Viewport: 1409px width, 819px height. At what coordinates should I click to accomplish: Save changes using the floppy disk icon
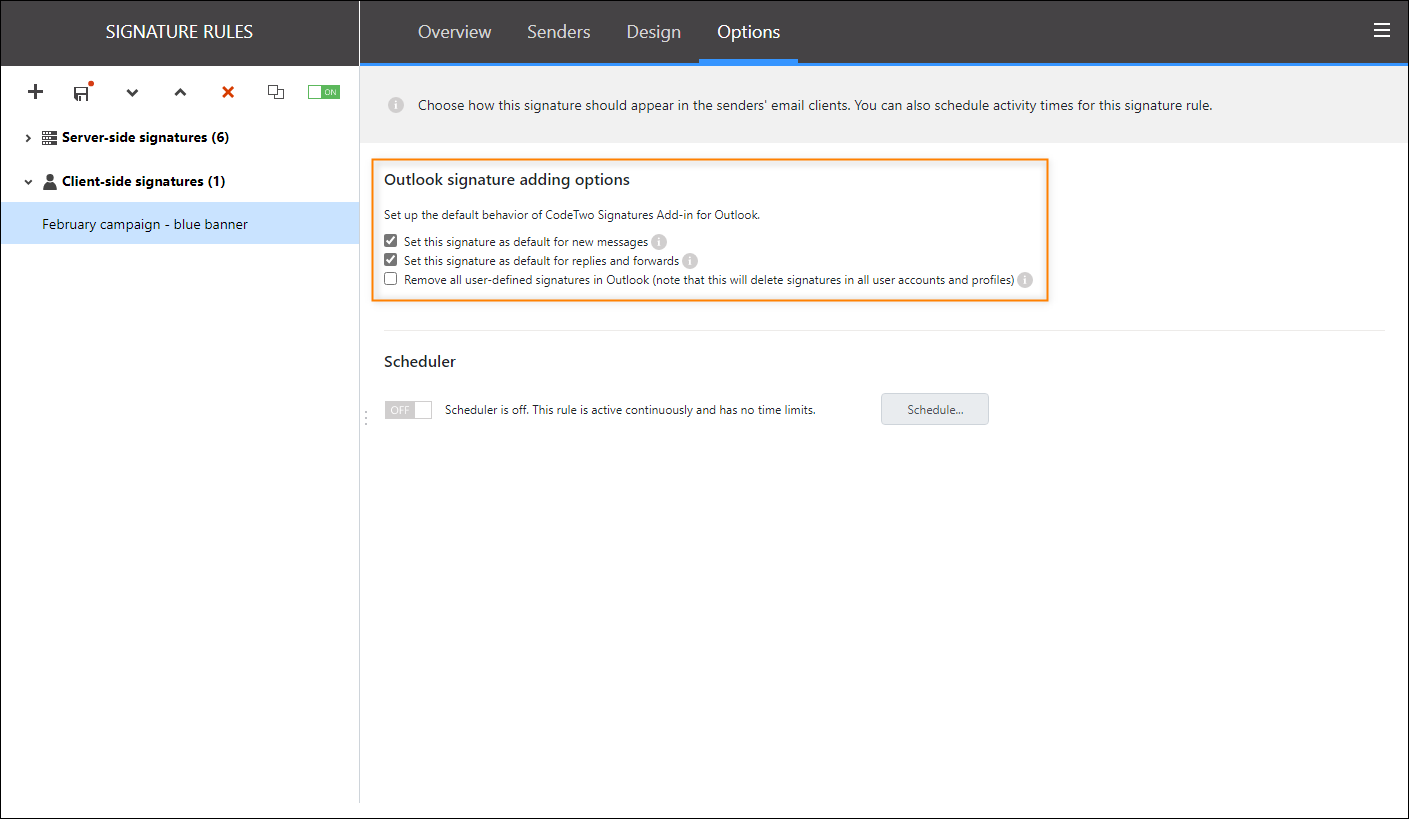pos(82,93)
